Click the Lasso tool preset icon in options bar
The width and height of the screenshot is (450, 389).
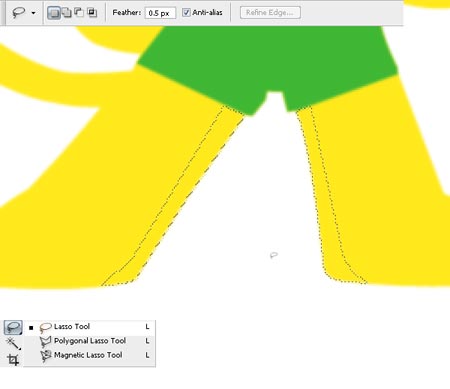[19, 13]
